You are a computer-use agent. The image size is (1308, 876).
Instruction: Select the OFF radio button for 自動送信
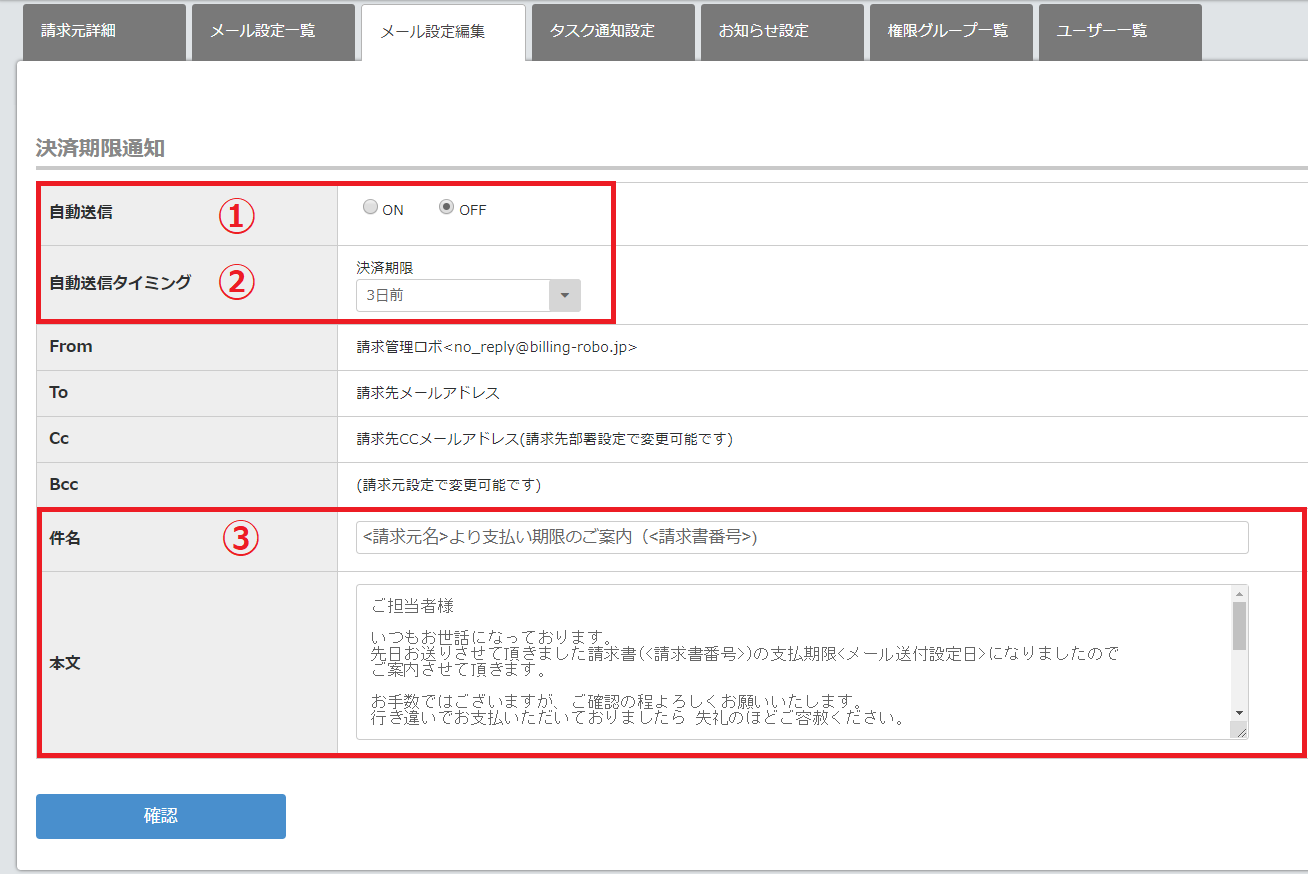[x=447, y=208]
